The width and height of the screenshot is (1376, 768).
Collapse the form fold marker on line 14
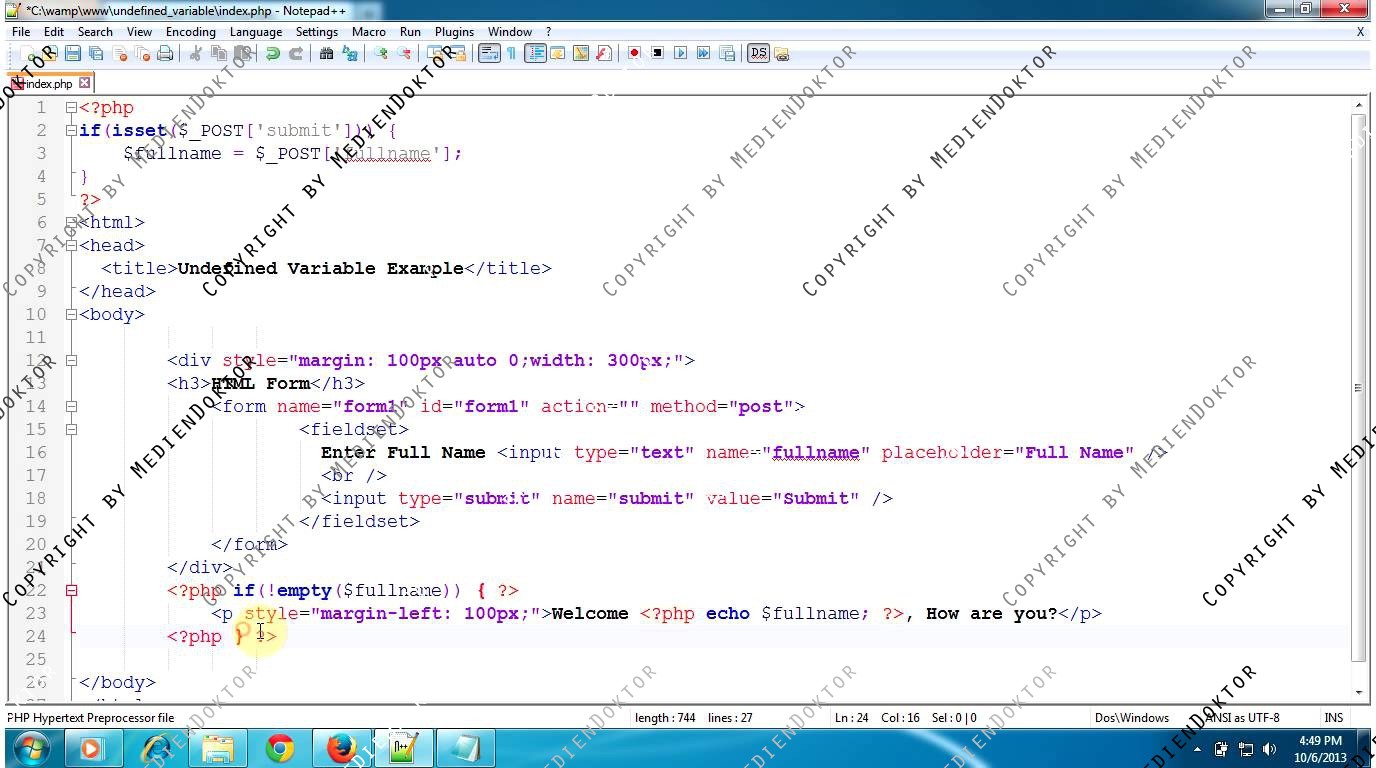(x=71, y=406)
